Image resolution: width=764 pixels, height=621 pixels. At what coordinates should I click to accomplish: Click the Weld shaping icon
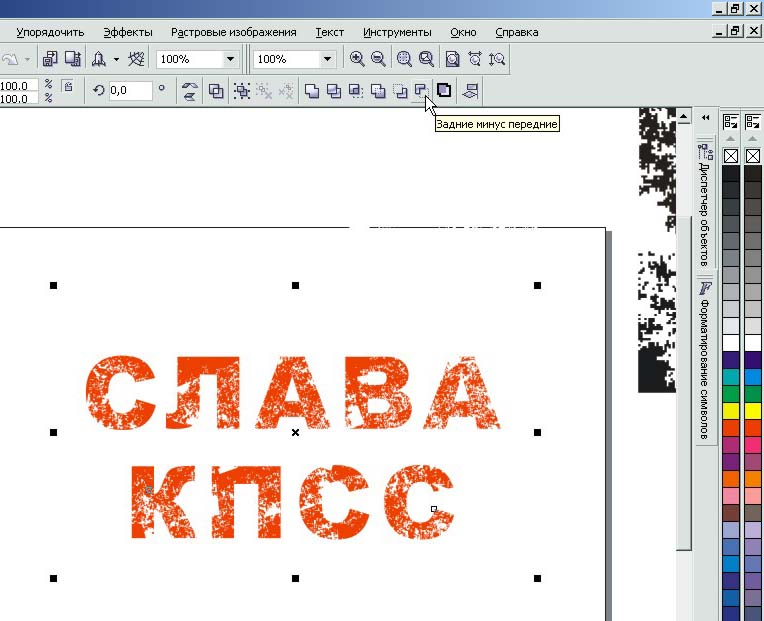(x=311, y=91)
